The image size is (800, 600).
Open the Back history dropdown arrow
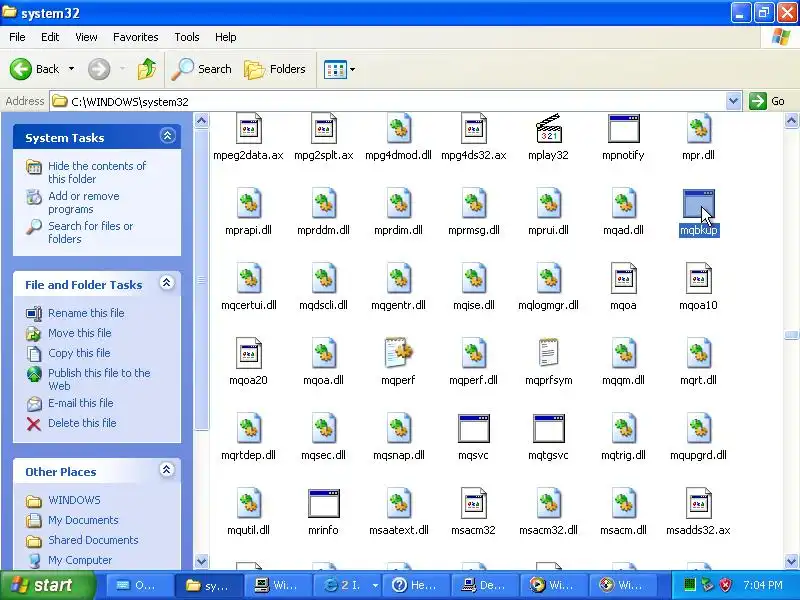(71, 69)
